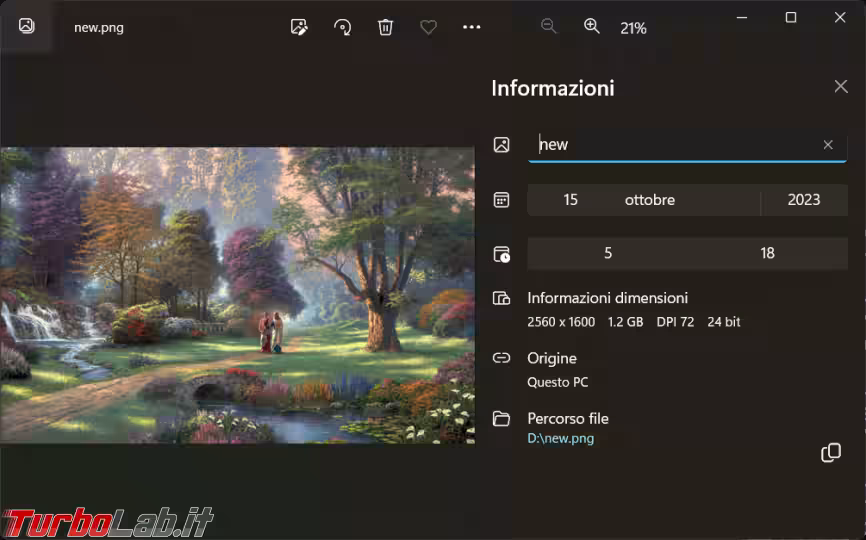Close the Informazioni panel
The height and width of the screenshot is (540, 866).
pos(841,86)
